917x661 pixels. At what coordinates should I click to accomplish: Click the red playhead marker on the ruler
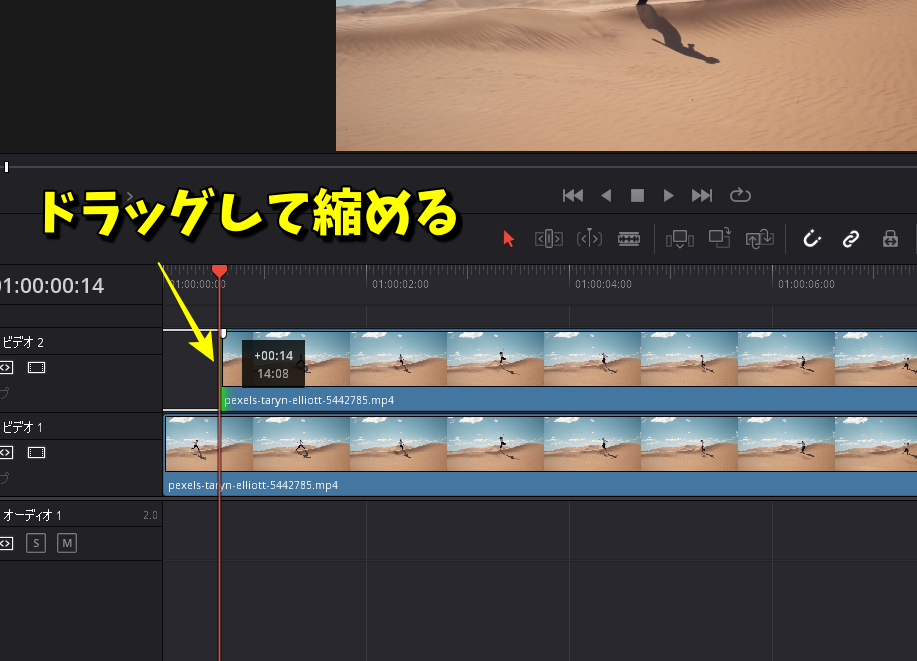219,270
